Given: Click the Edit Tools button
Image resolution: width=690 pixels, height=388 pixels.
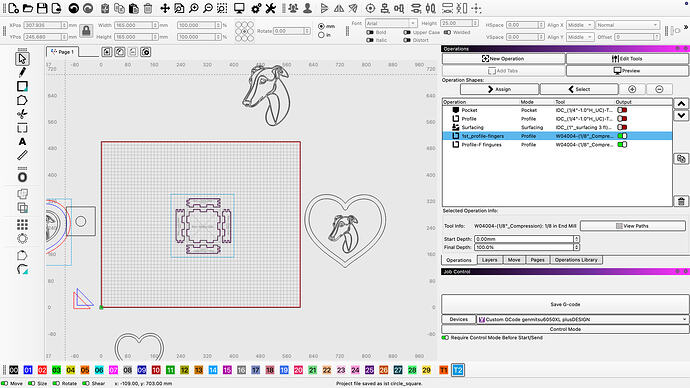Looking at the screenshot, I should coord(627,59).
